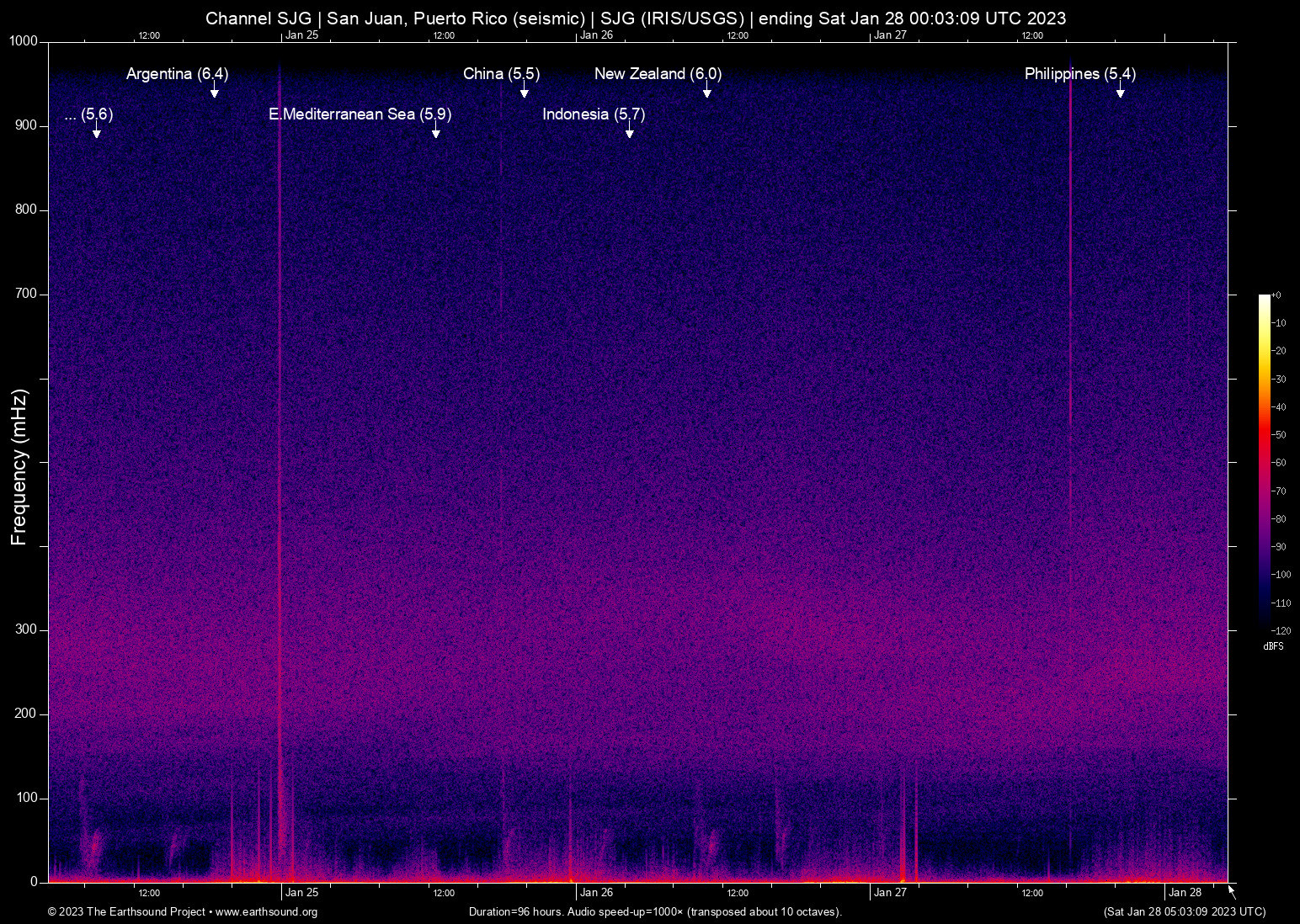
Task: Click the dBFS color scale bar
Action: pyautogui.click(x=1265, y=461)
